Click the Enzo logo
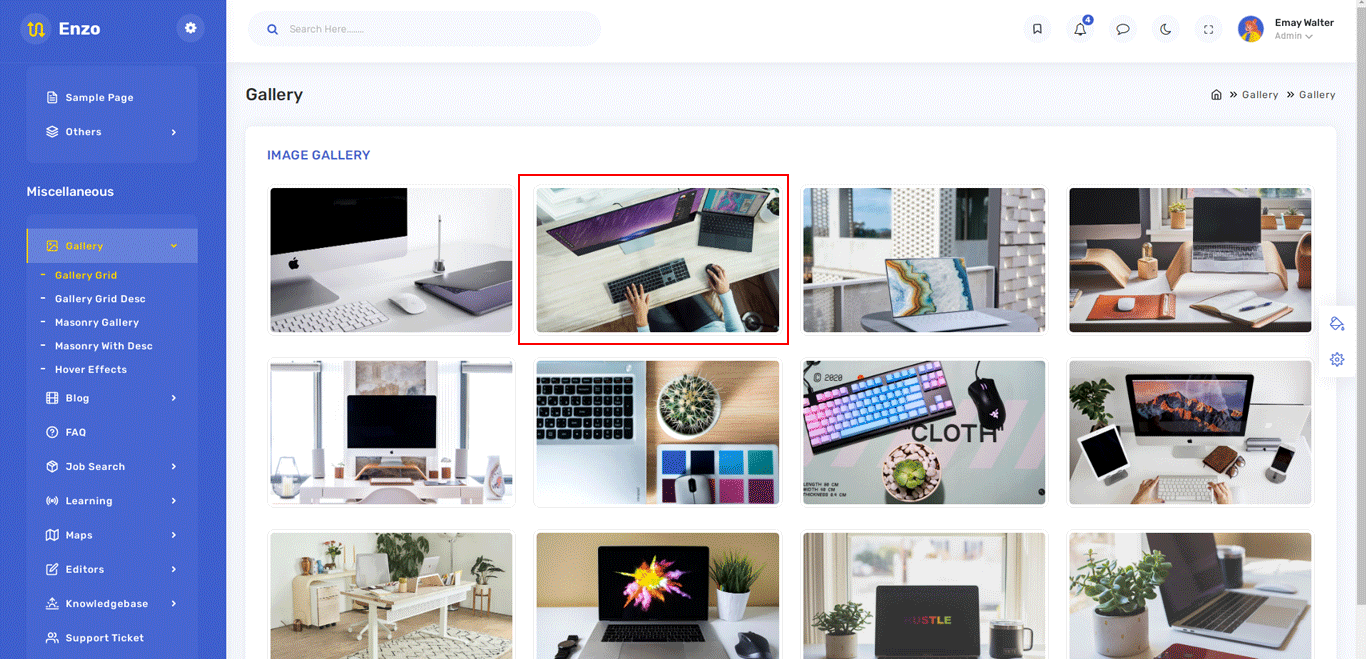 coord(62,29)
